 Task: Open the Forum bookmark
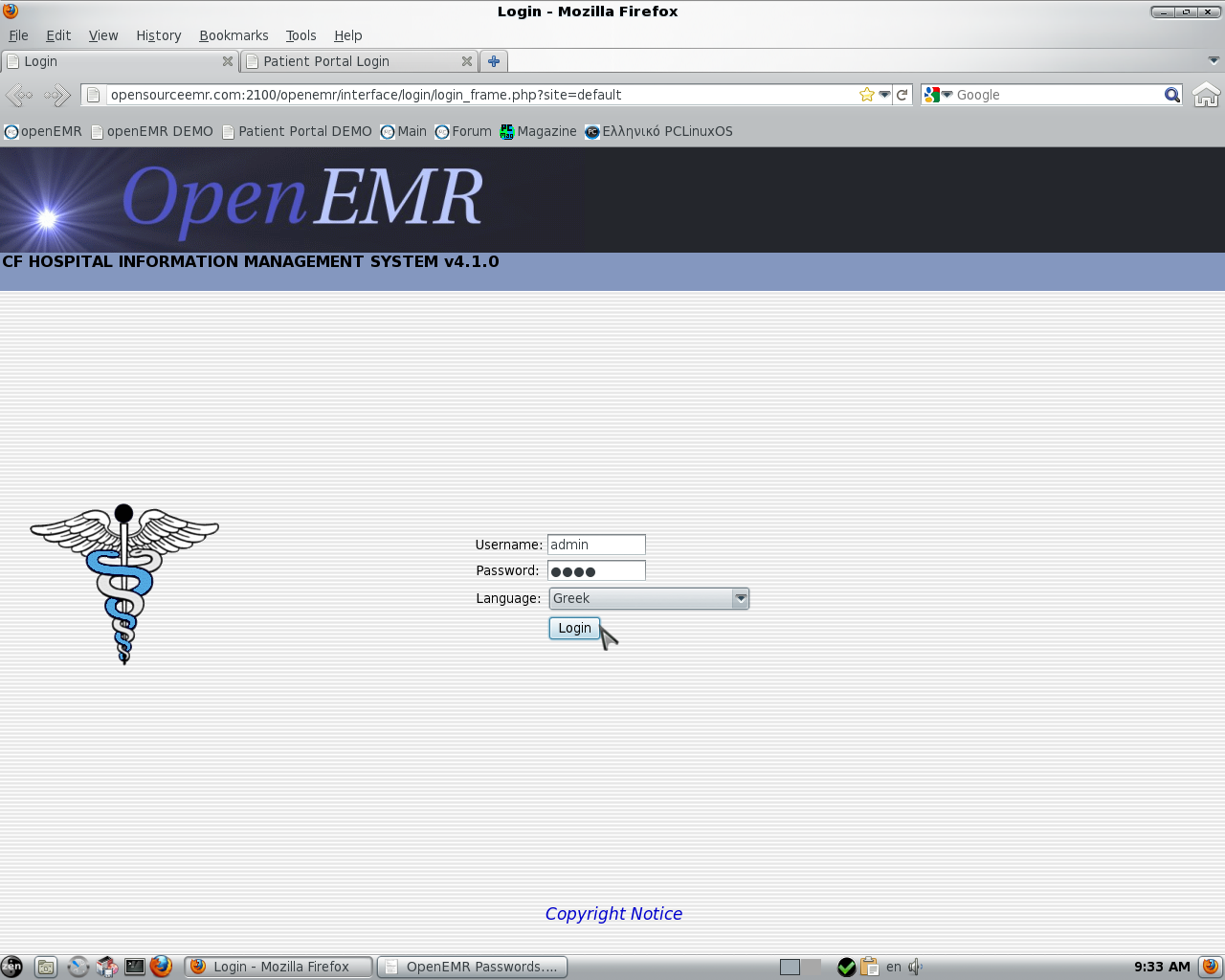tap(463, 131)
